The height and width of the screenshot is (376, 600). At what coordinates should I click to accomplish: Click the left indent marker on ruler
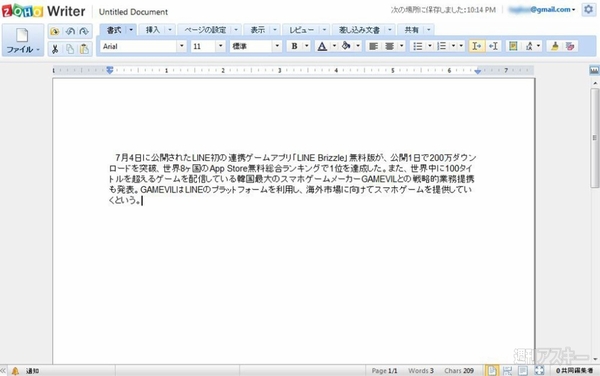click(110, 70)
